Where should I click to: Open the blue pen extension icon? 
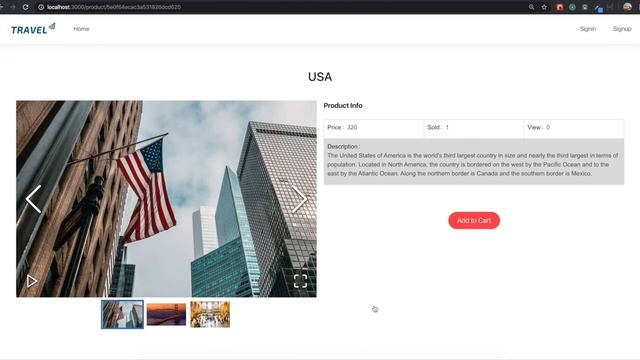click(x=598, y=8)
